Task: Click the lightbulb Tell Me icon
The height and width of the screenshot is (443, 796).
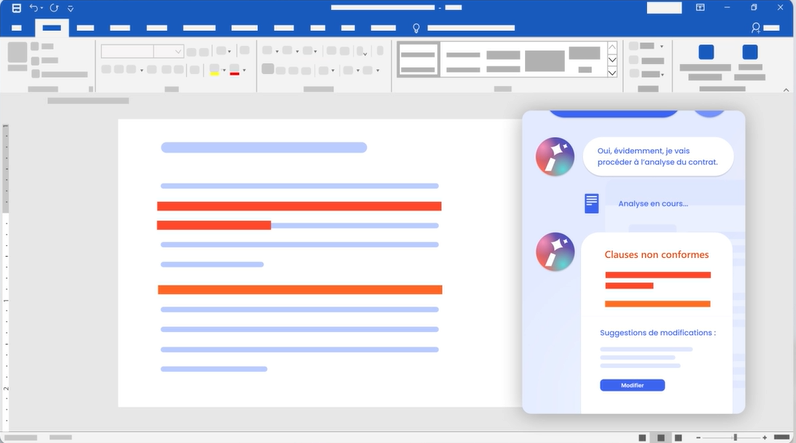Action: tap(417, 28)
